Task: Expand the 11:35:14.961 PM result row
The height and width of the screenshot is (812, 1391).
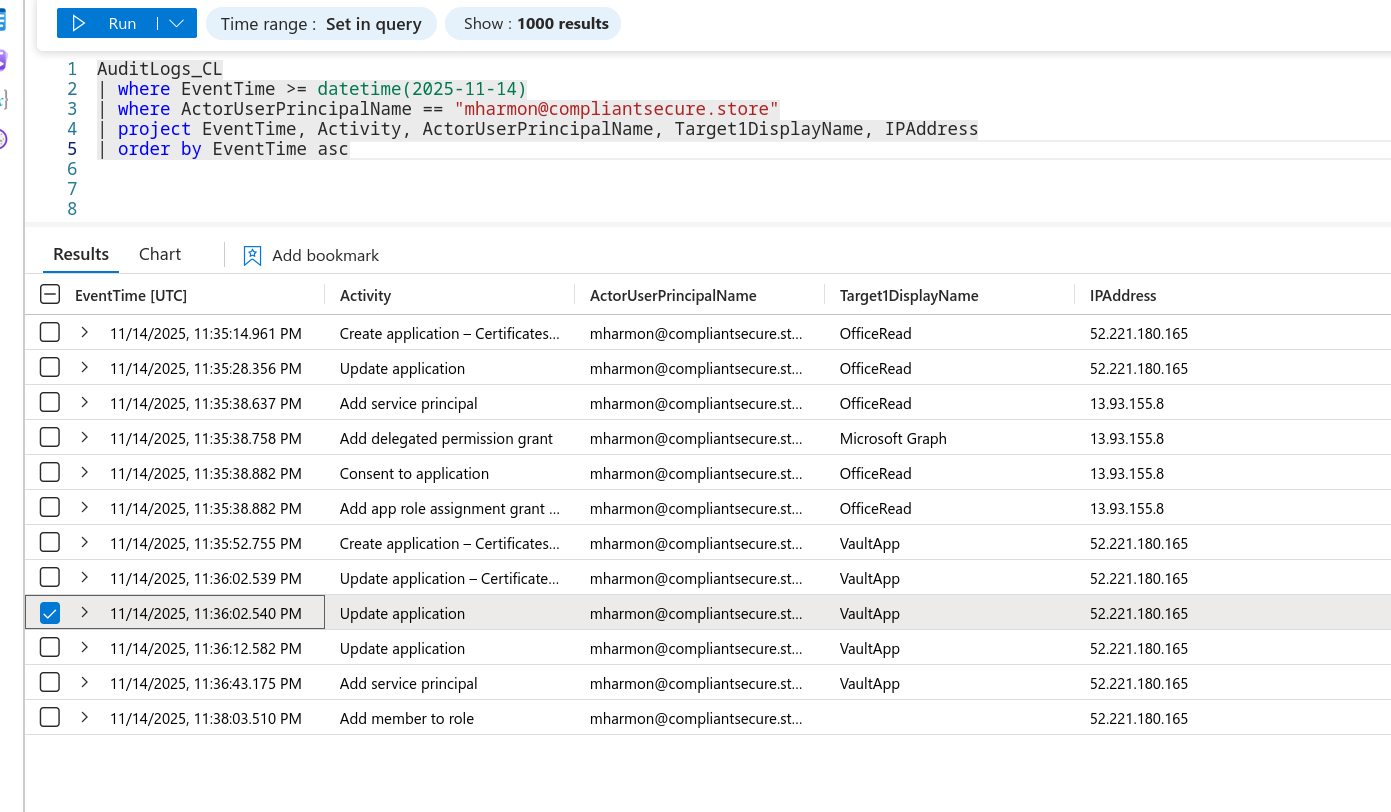Action: point(85,333)
